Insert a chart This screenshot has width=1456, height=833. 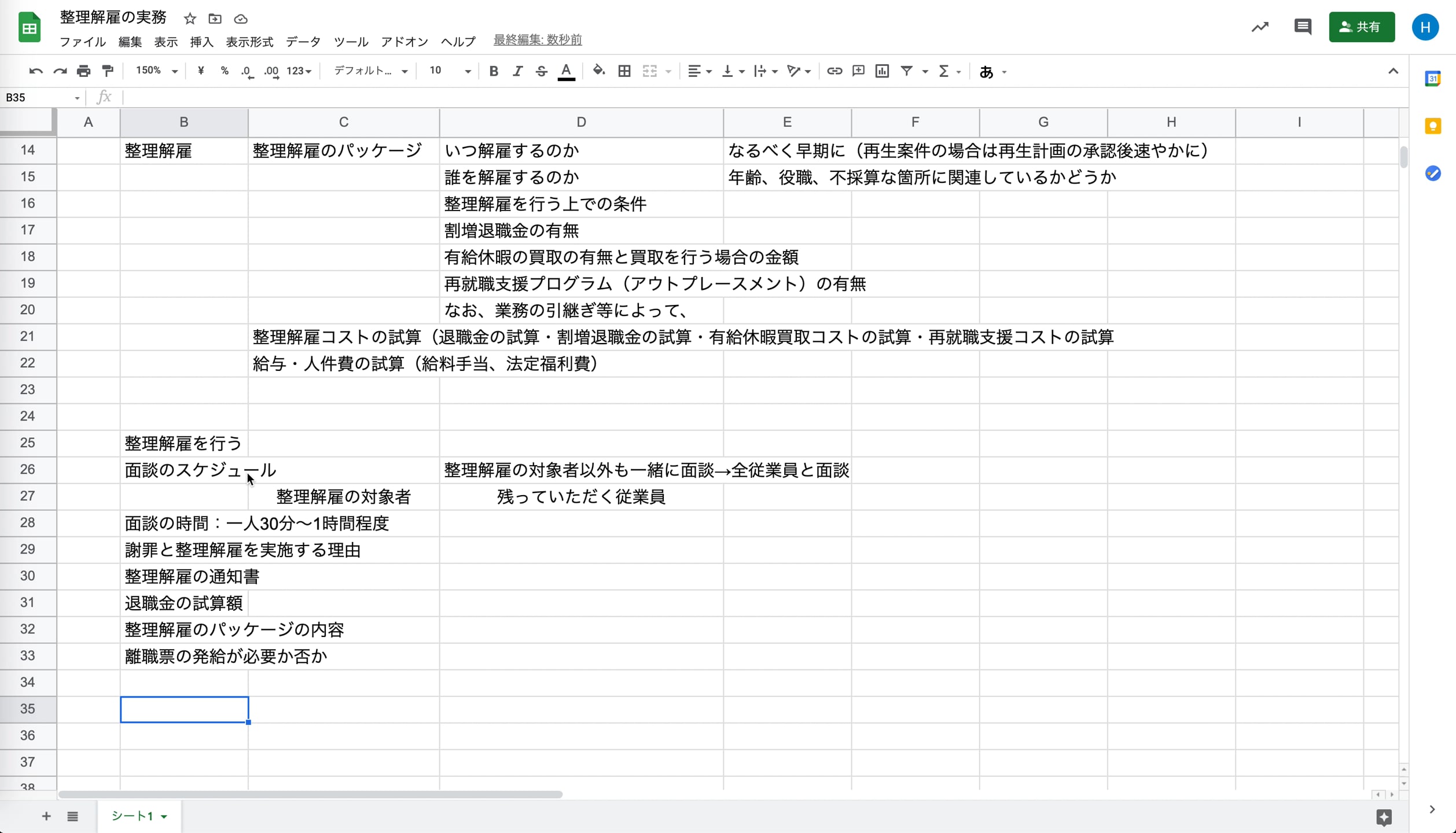pos(881,71)
